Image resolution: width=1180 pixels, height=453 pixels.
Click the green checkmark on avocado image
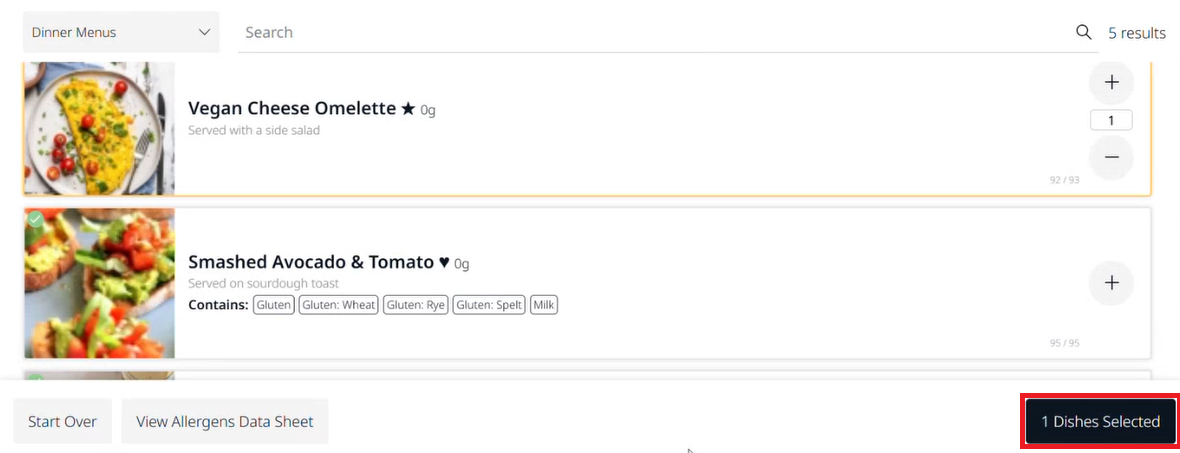pos(35,219)
